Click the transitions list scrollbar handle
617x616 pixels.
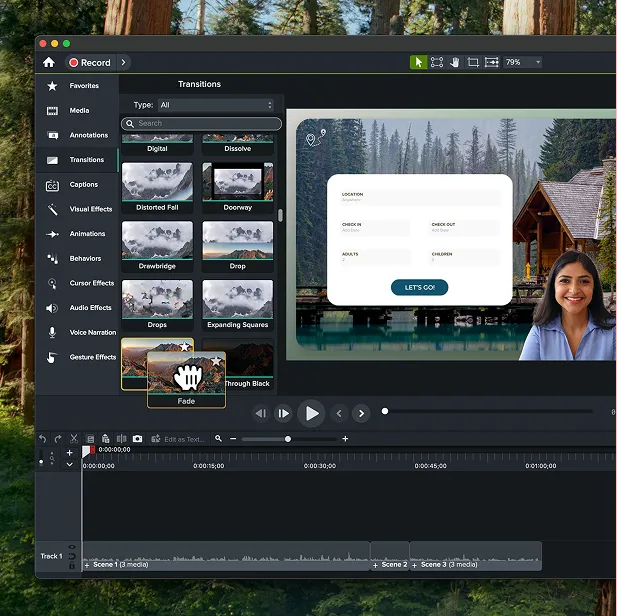tap(280, 215)
